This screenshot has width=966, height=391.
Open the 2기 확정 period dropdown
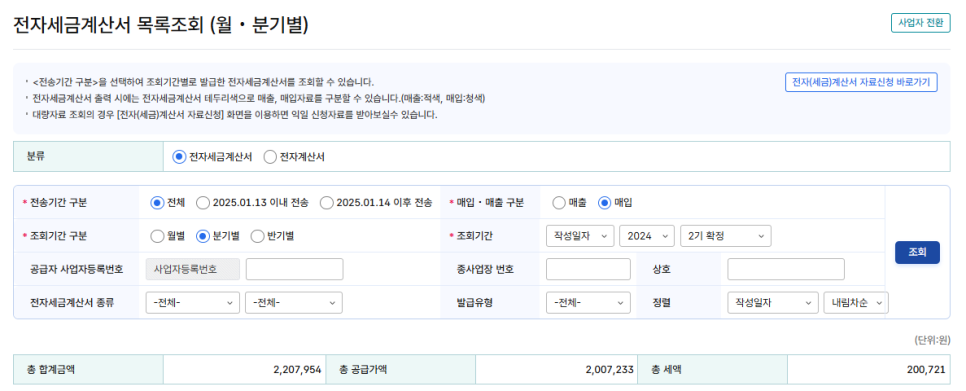point(726,236)
